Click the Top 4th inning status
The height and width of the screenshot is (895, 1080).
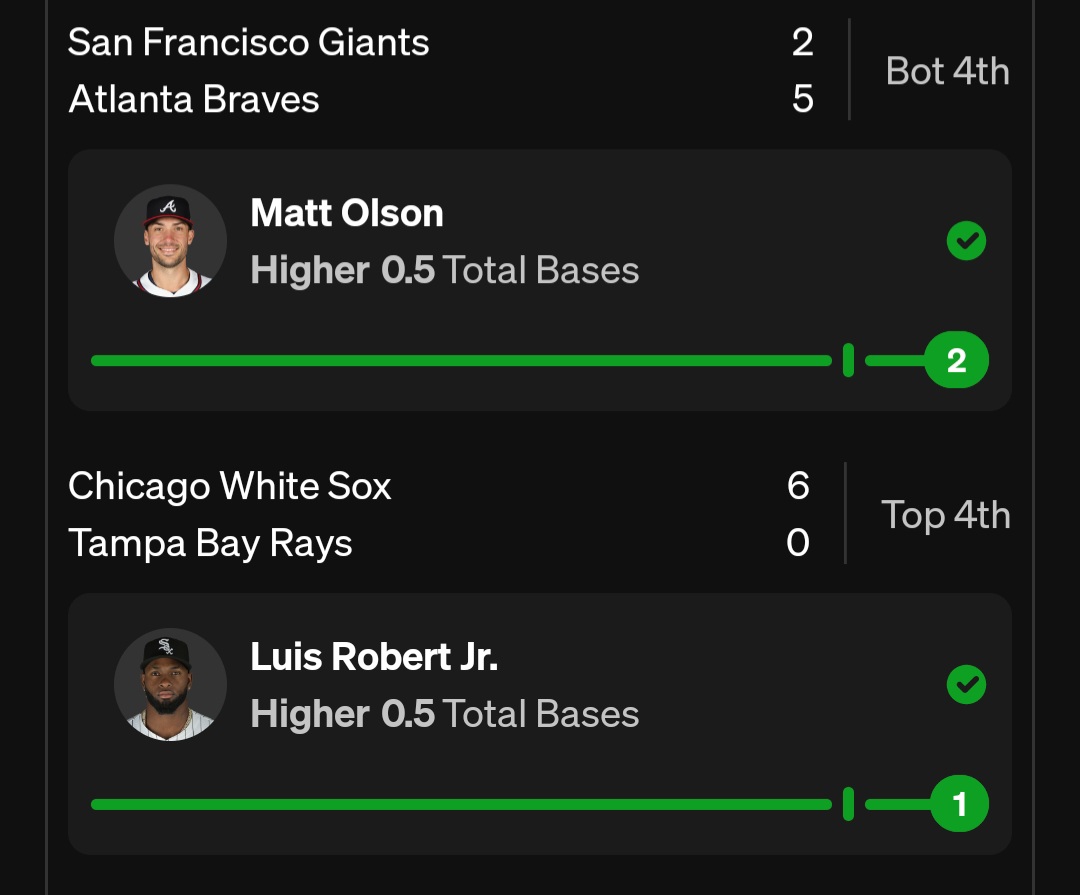[x=945, y=515]
